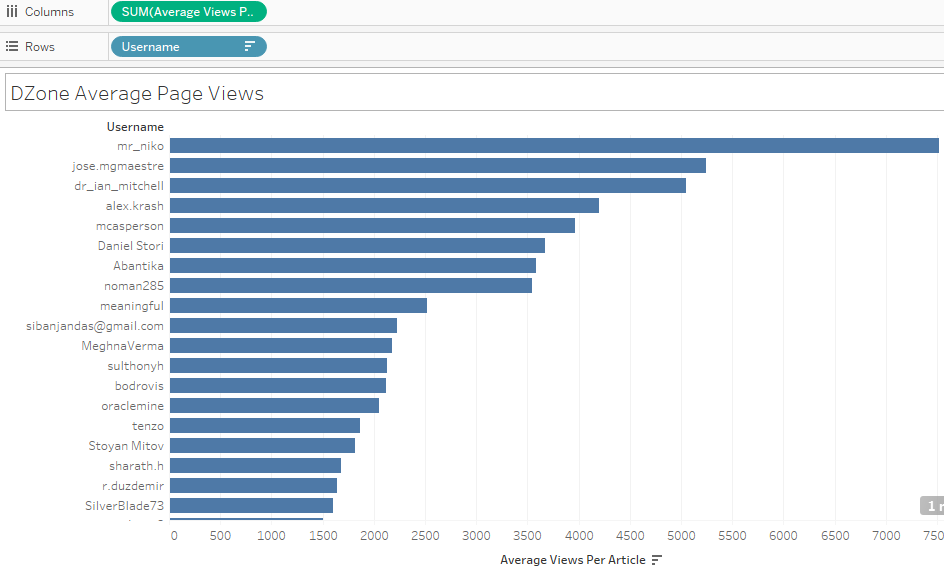The image size is (944, 571).
Task: Click the 2500 tick on the axis
Action: coord(425,535)
